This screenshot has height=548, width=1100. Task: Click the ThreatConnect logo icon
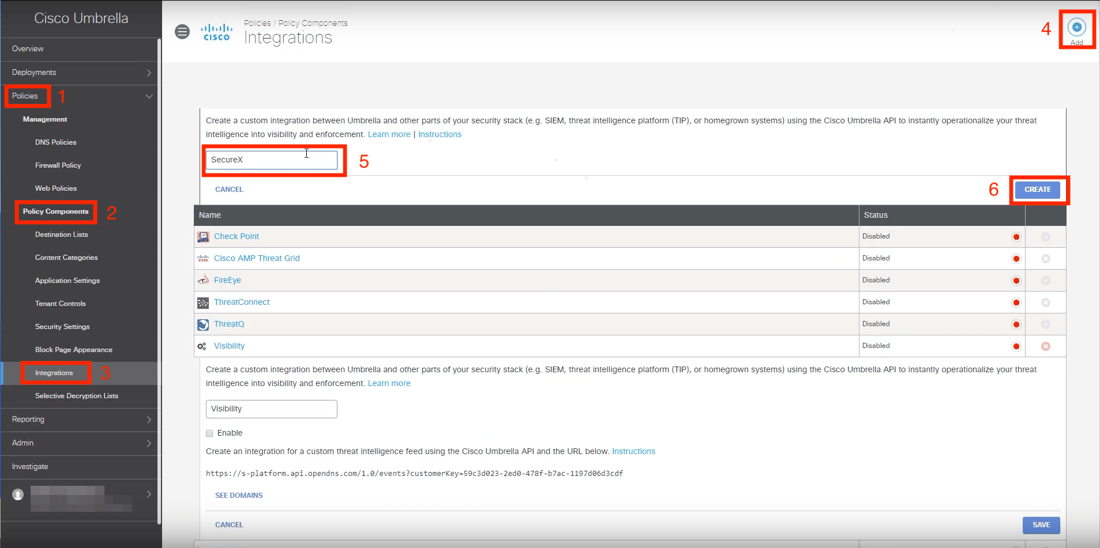point(203,302)
